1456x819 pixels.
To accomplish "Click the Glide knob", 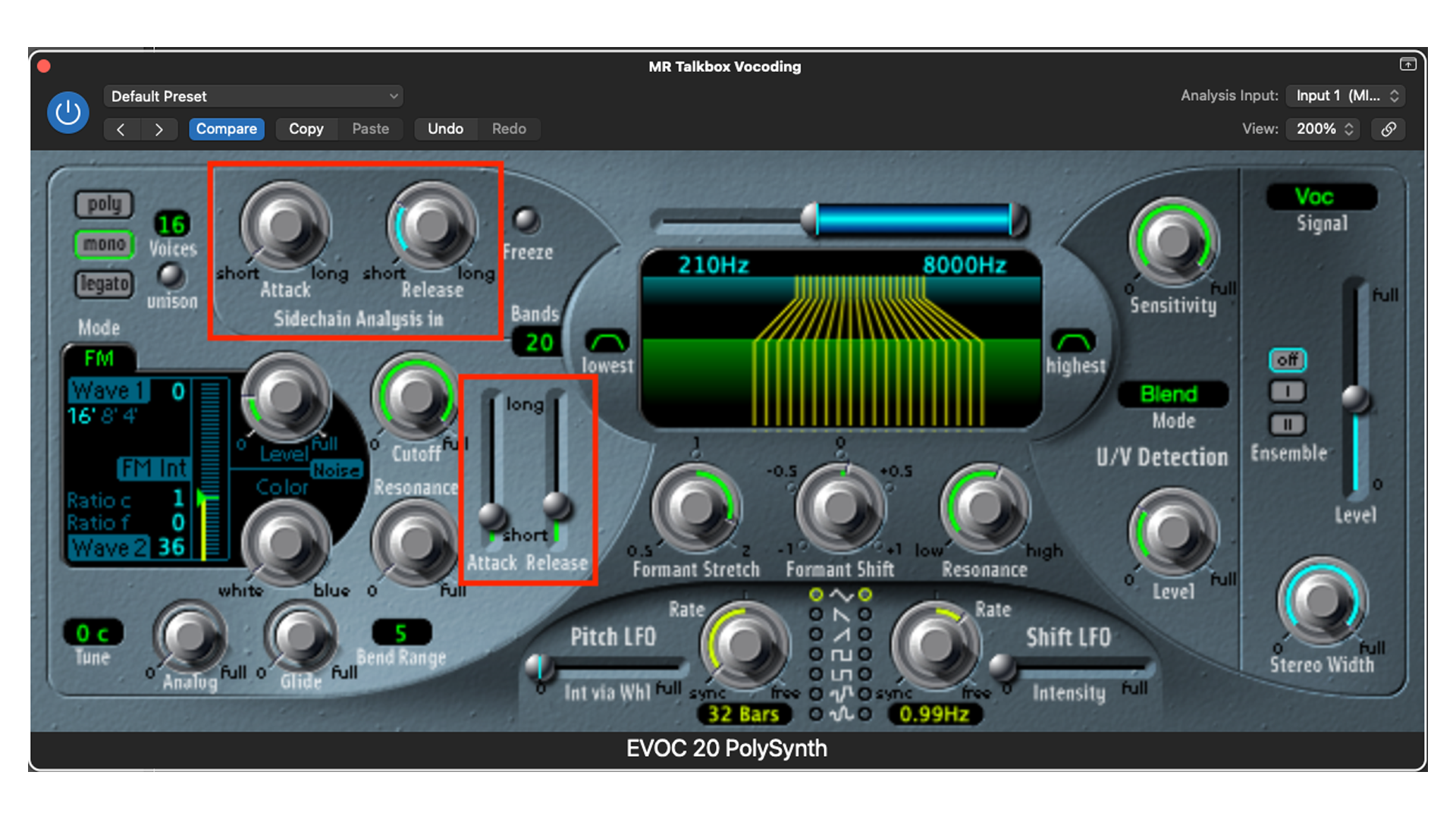I will [301, 637].
